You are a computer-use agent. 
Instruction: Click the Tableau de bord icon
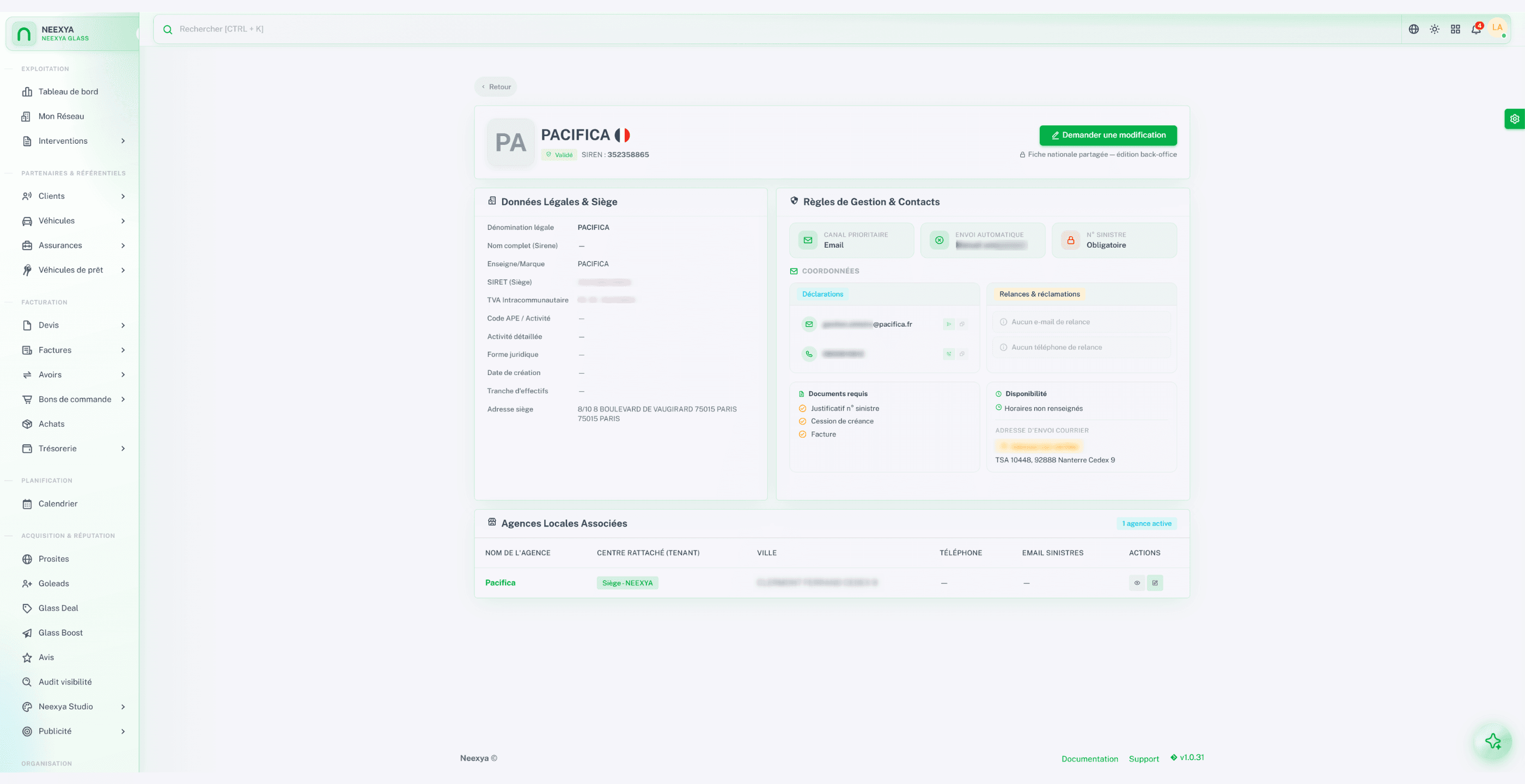tap(27, 91)
